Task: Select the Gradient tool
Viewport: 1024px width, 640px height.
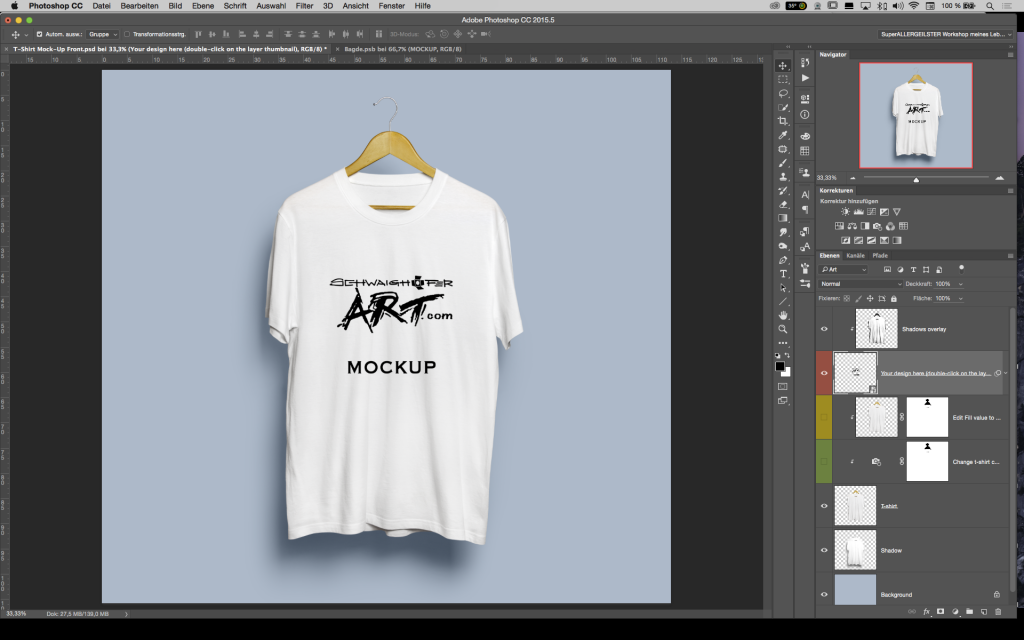Action: pos(783,218)
